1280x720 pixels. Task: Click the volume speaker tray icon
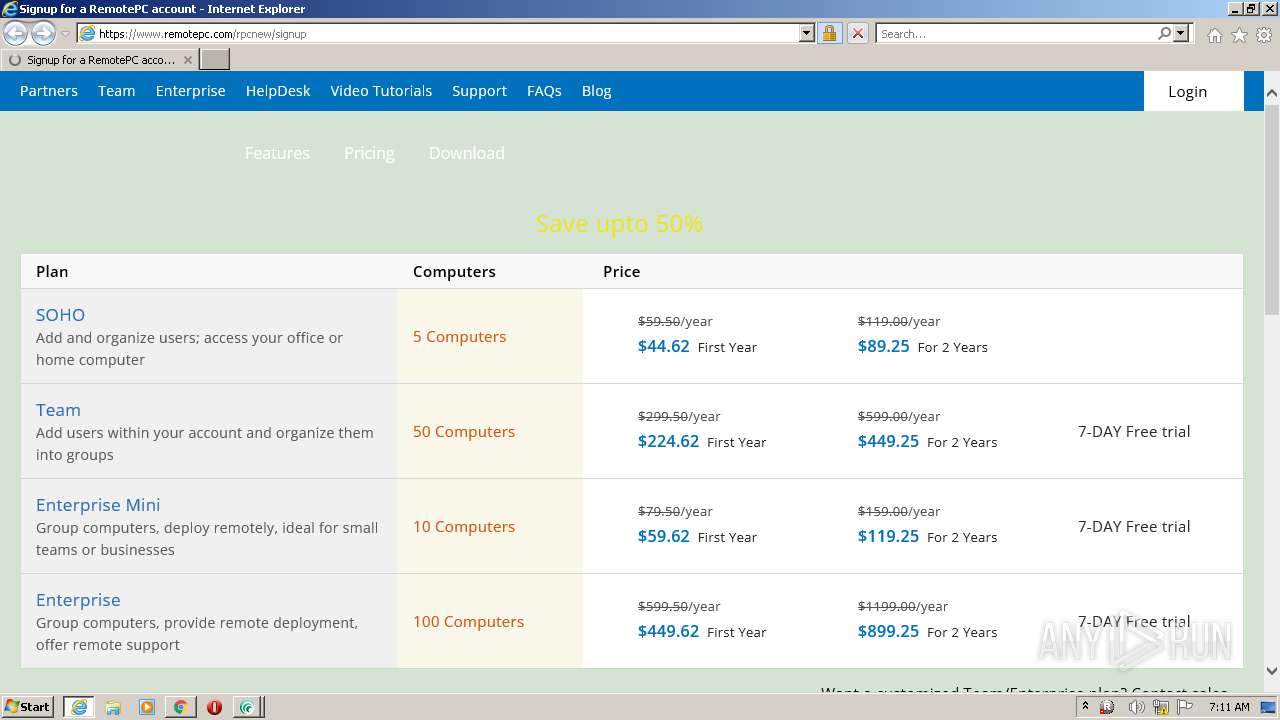click(1137, 707)
